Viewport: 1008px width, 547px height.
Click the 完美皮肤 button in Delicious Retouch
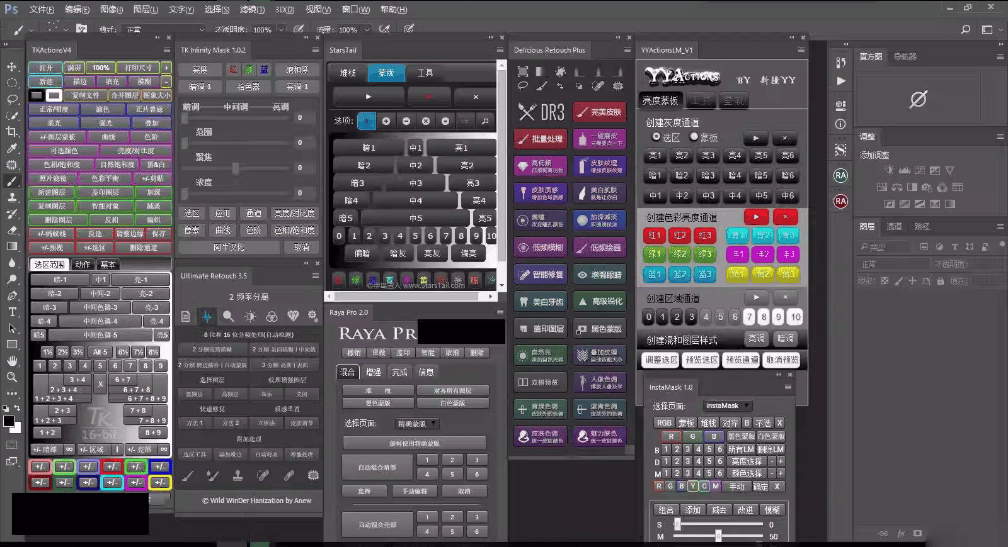(x=604, y=111)
